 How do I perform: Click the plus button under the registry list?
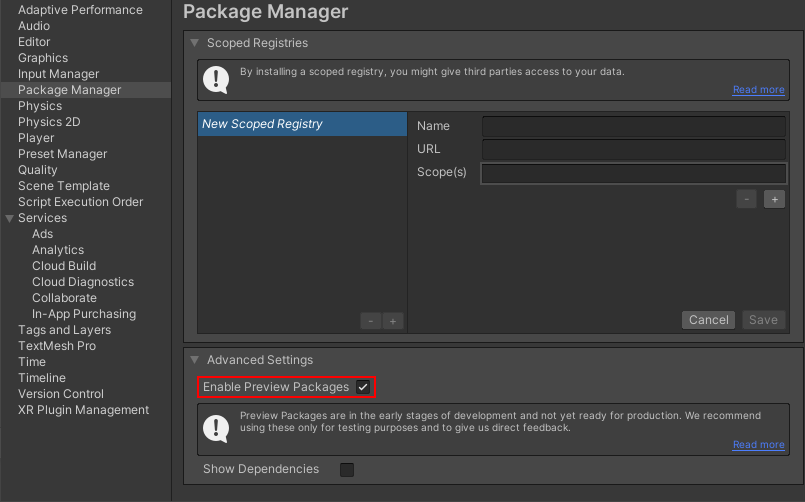pyautogui.click(x=393, y=321)
